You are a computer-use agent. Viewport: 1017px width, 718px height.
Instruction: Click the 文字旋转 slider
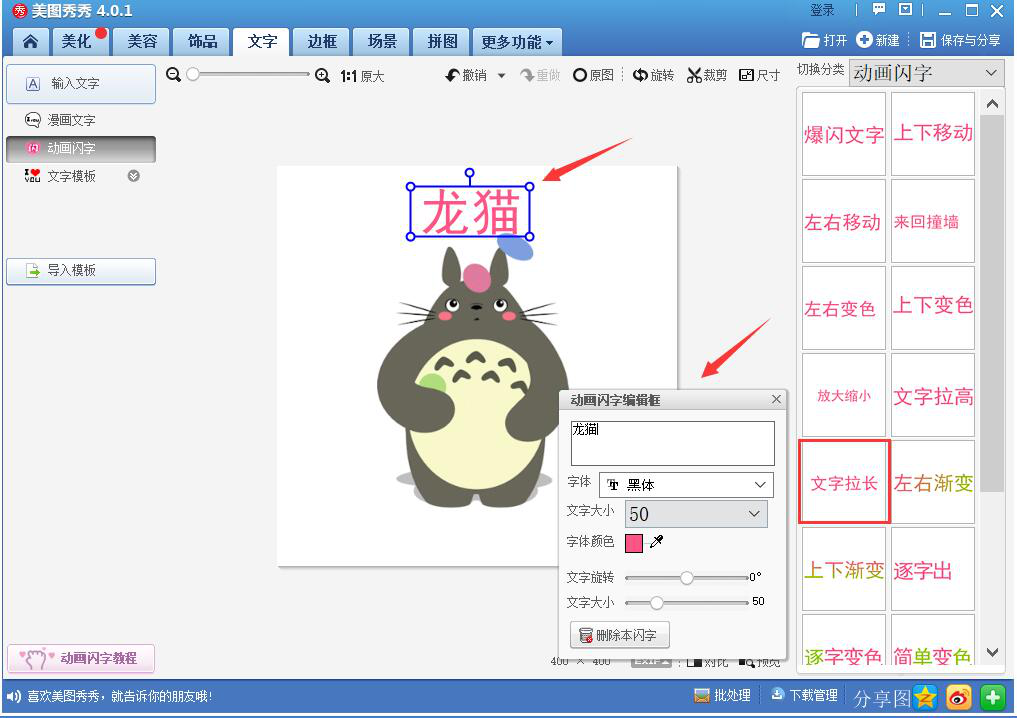point(687,577)
